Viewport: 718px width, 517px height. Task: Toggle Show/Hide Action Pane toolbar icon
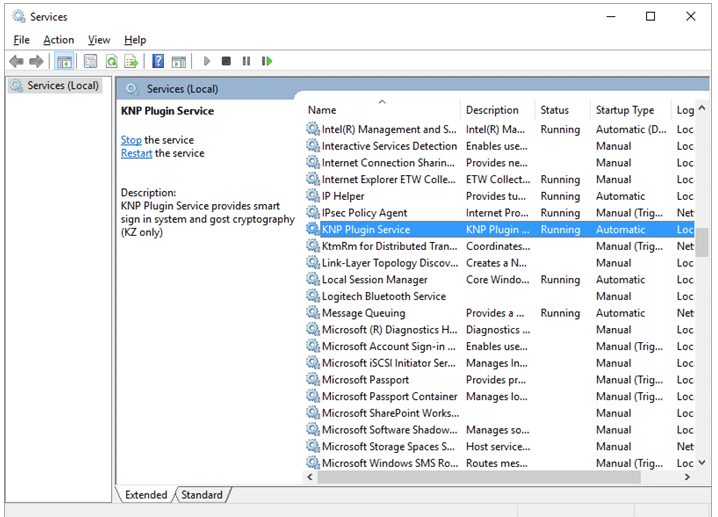tap(179, 61)
